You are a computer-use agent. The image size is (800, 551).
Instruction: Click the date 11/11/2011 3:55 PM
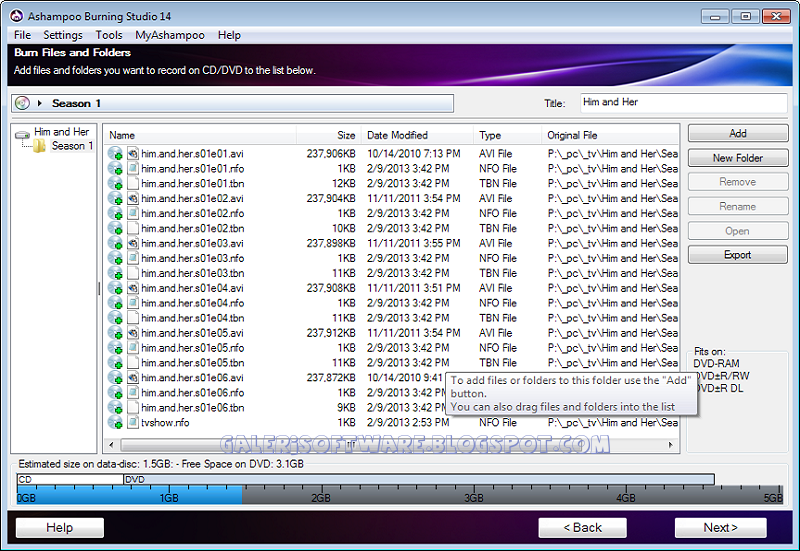[x=414, y=243]
